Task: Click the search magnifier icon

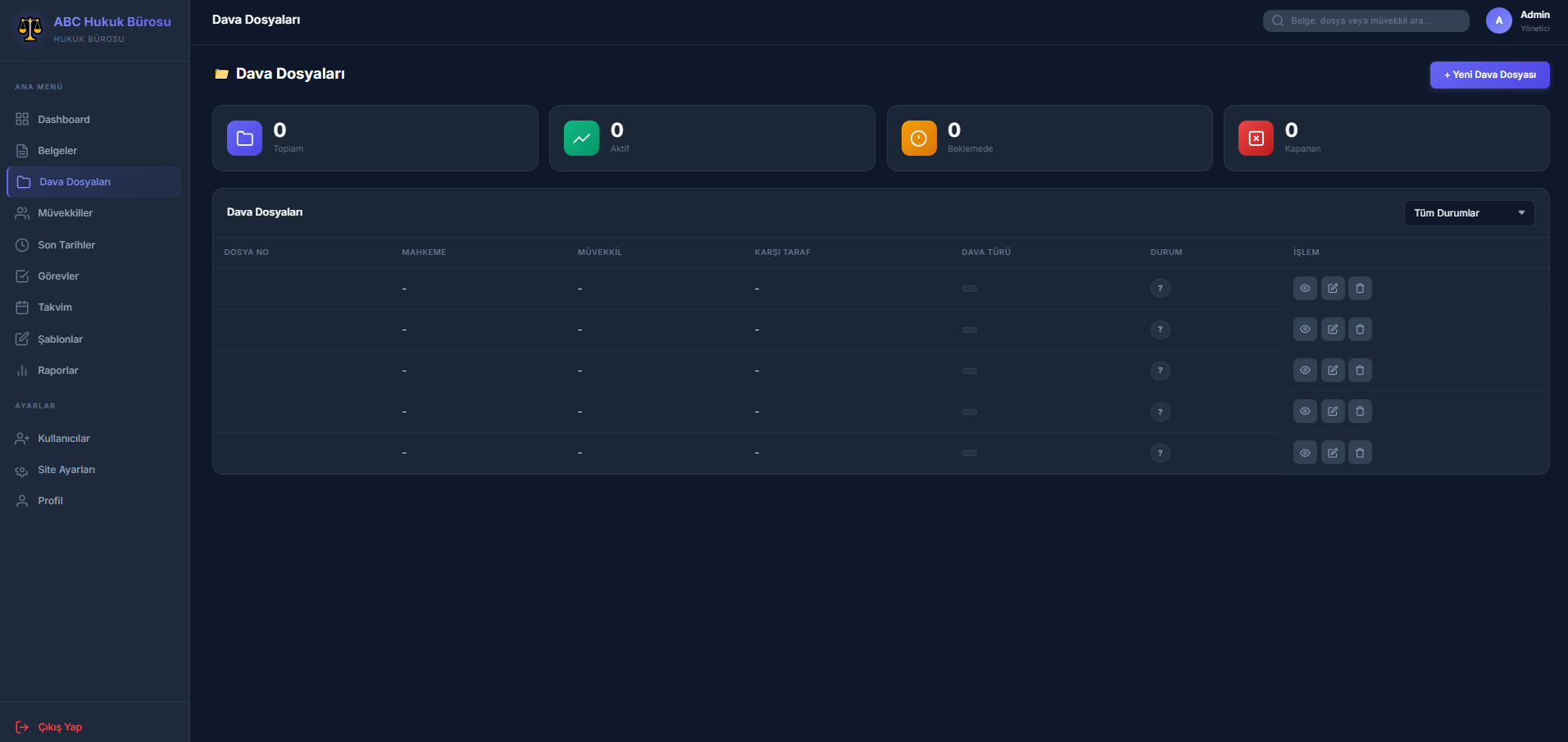Action: click(1278, 20)
